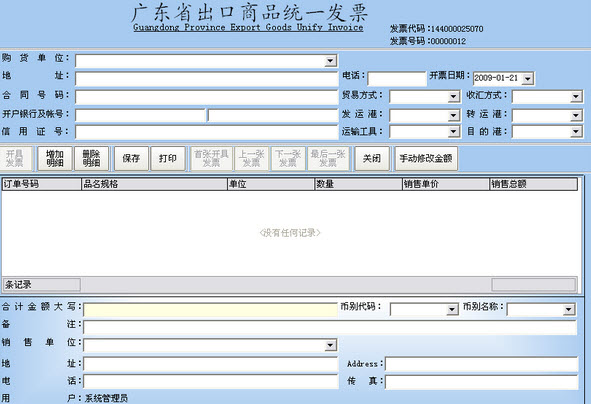Open the 币别名称 dropdown
Image resolution: width=591 pixels, height=404 pixels.
568,310
